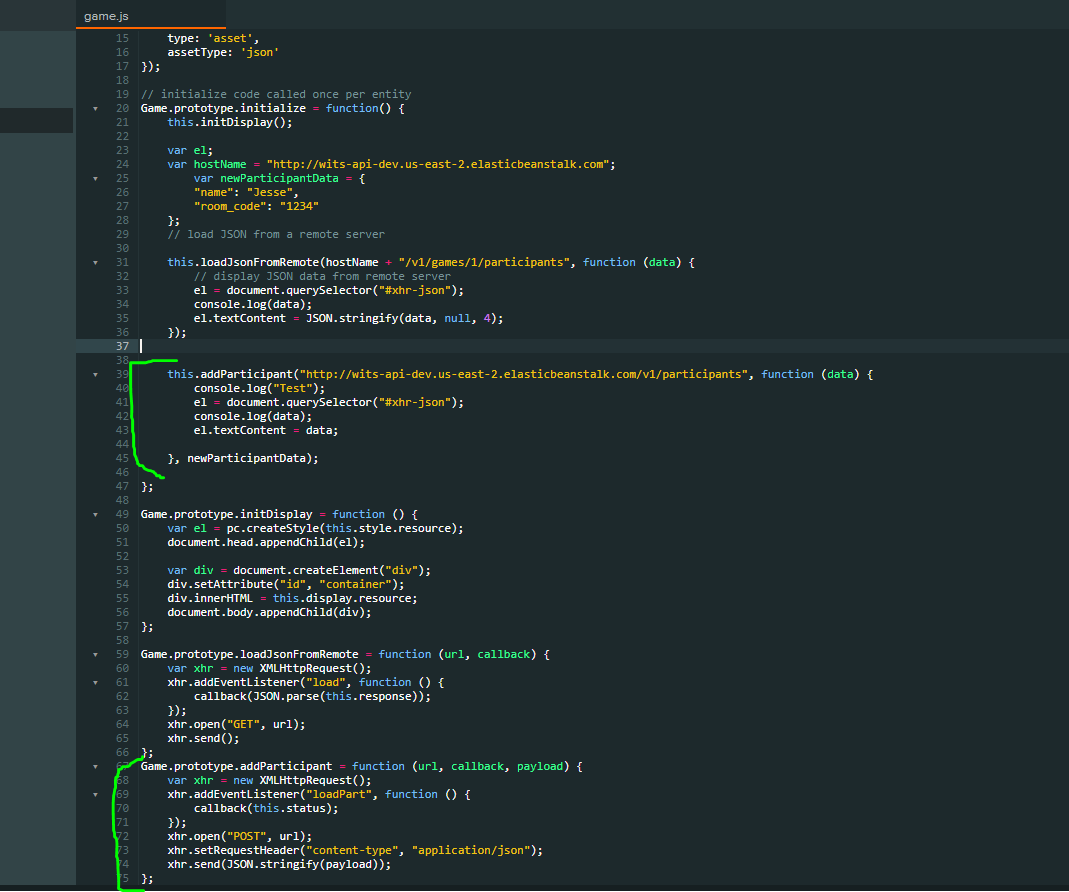
Task: Place cursor on the "POST" string
Action: (245, 836)
